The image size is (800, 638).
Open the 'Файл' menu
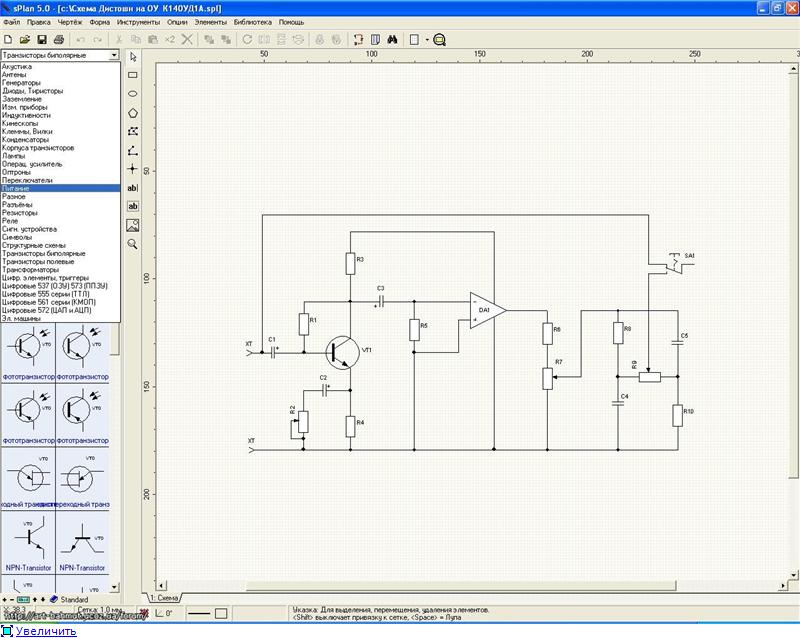[12, 21]
